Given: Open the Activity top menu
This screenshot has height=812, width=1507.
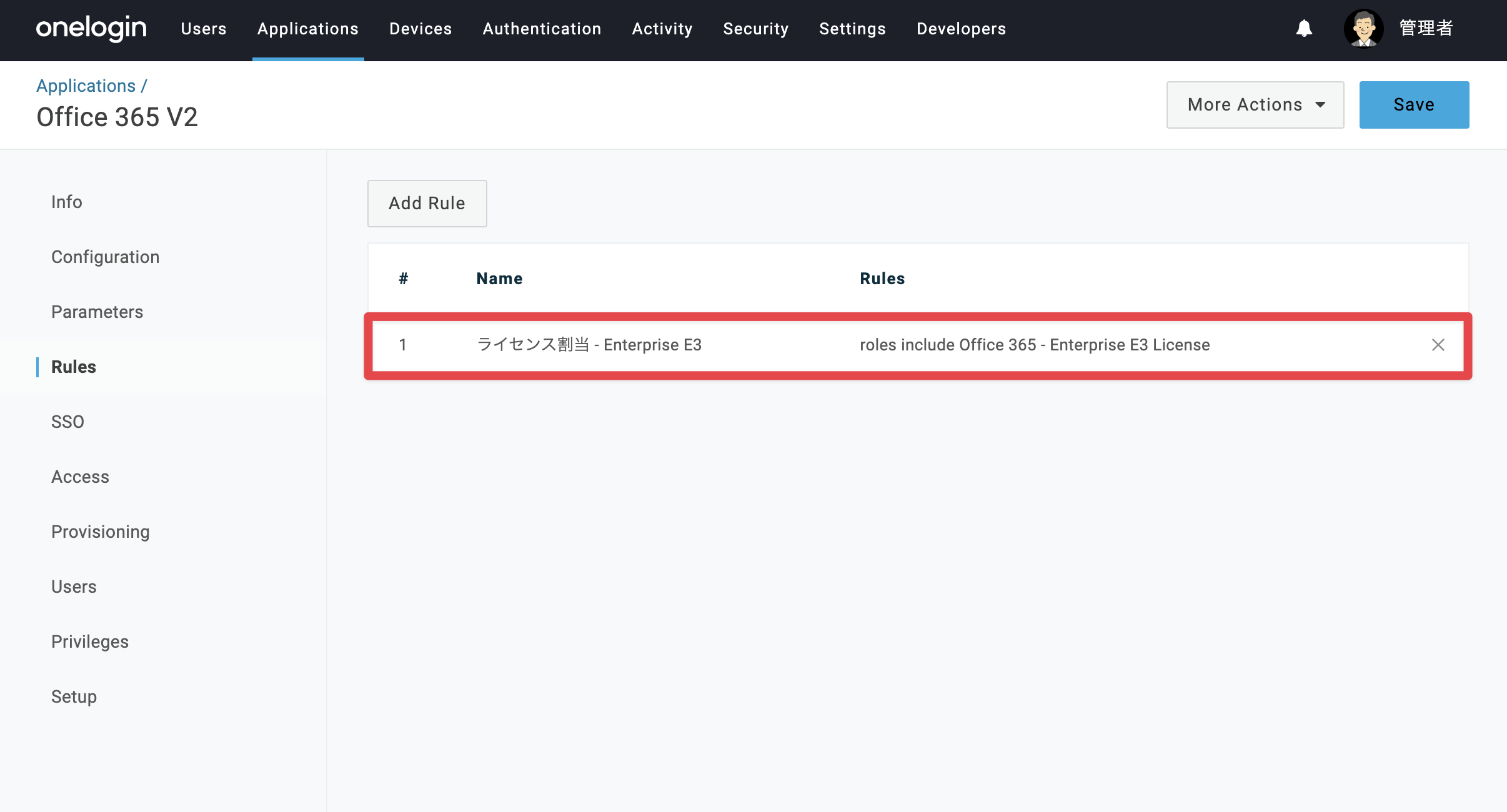Looking at the screenshot, I should (662, 29).
